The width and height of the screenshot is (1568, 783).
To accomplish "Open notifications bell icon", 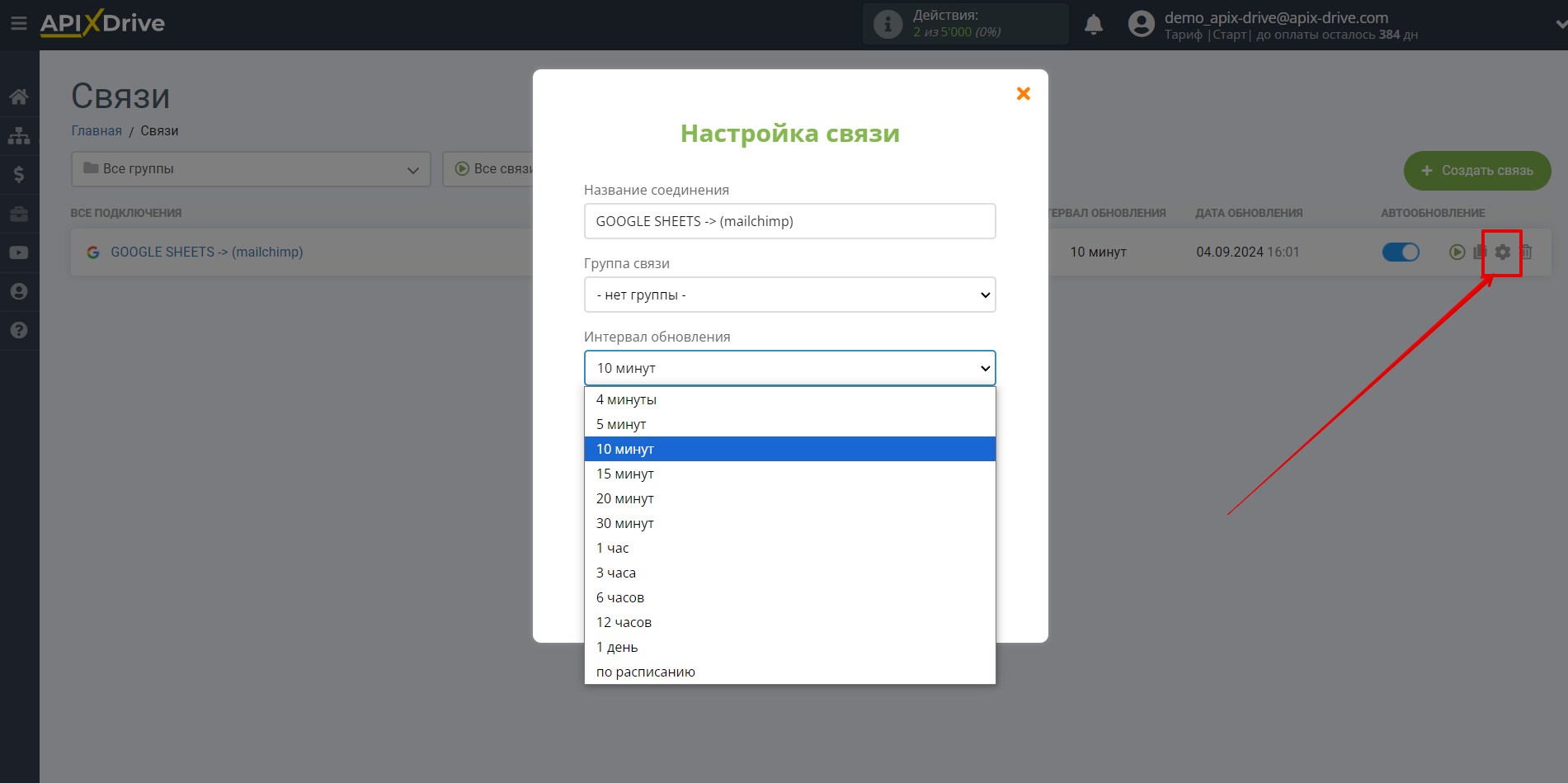I will 1094,24.
